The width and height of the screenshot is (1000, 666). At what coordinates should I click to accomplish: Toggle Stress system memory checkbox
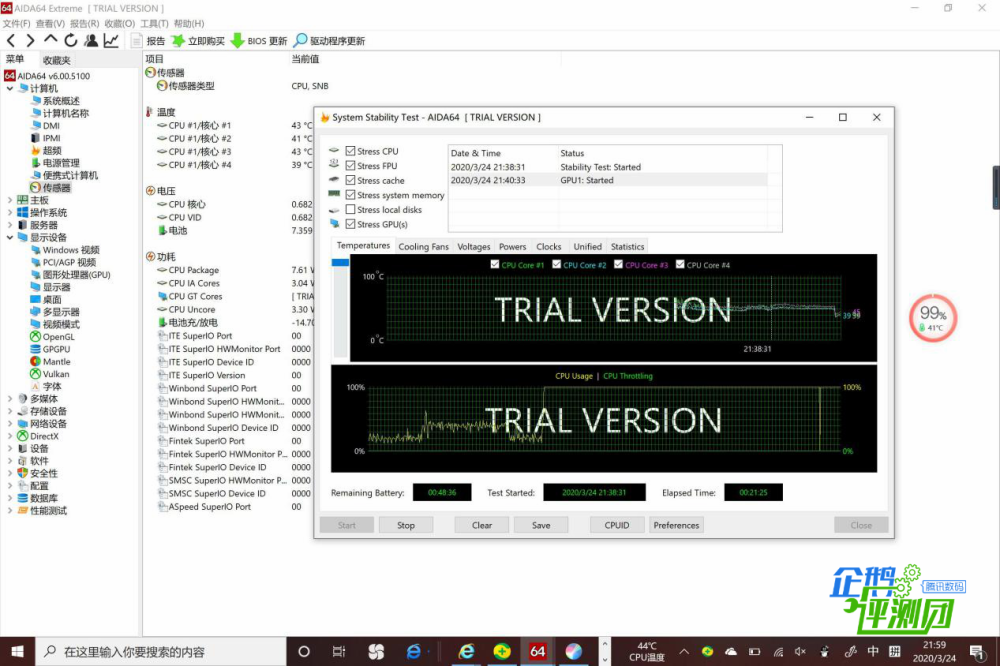tap(350, 195)
